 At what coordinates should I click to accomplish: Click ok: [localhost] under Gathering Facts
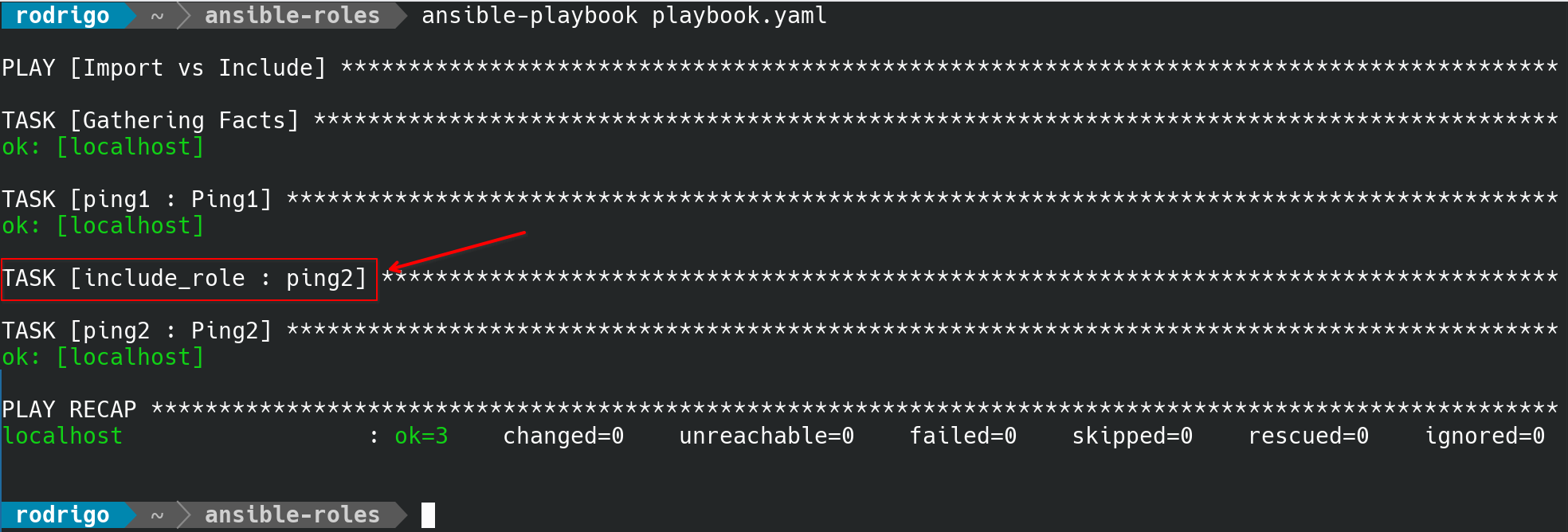[x=103, y=147]
